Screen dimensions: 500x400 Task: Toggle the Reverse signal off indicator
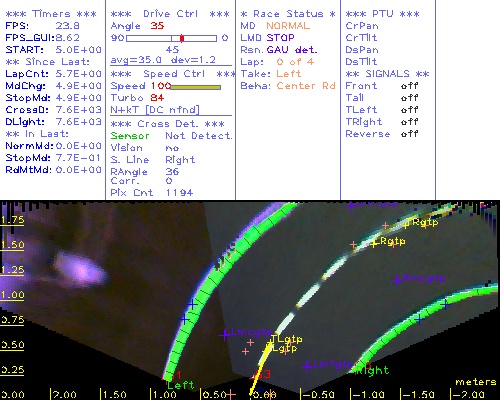(409, 134)
